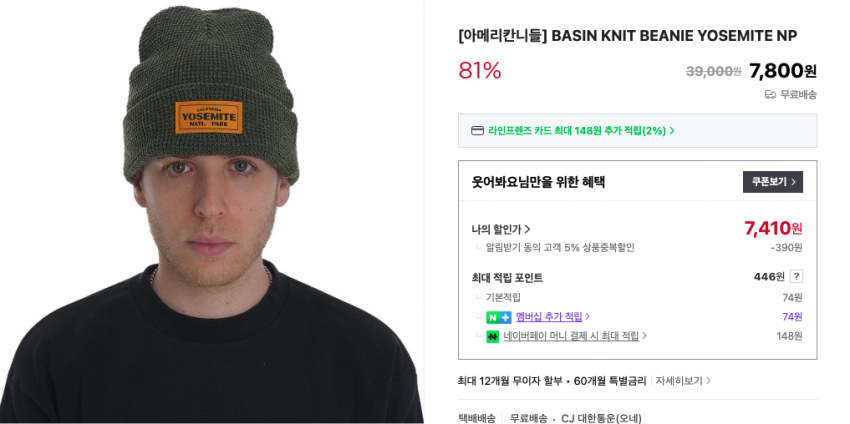Open the question mark help for max points
Image resolution: width=850 pixels, height=424 pixels.
tap(796, 277)
